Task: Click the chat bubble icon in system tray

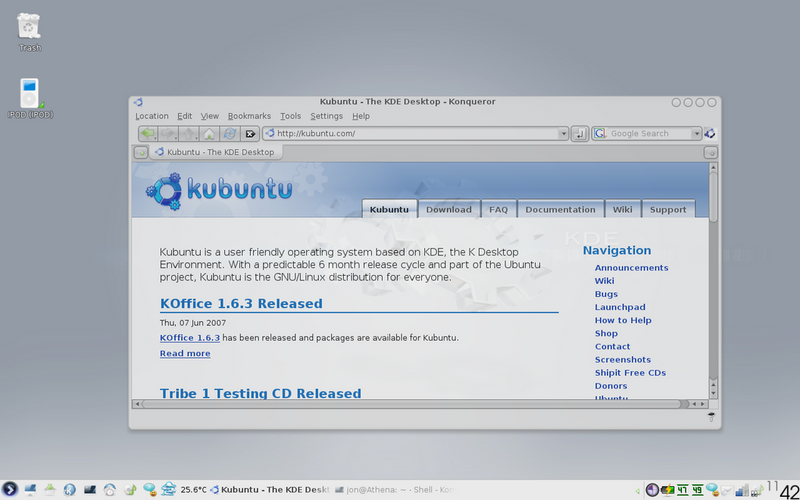Action: tap(712, 490)
